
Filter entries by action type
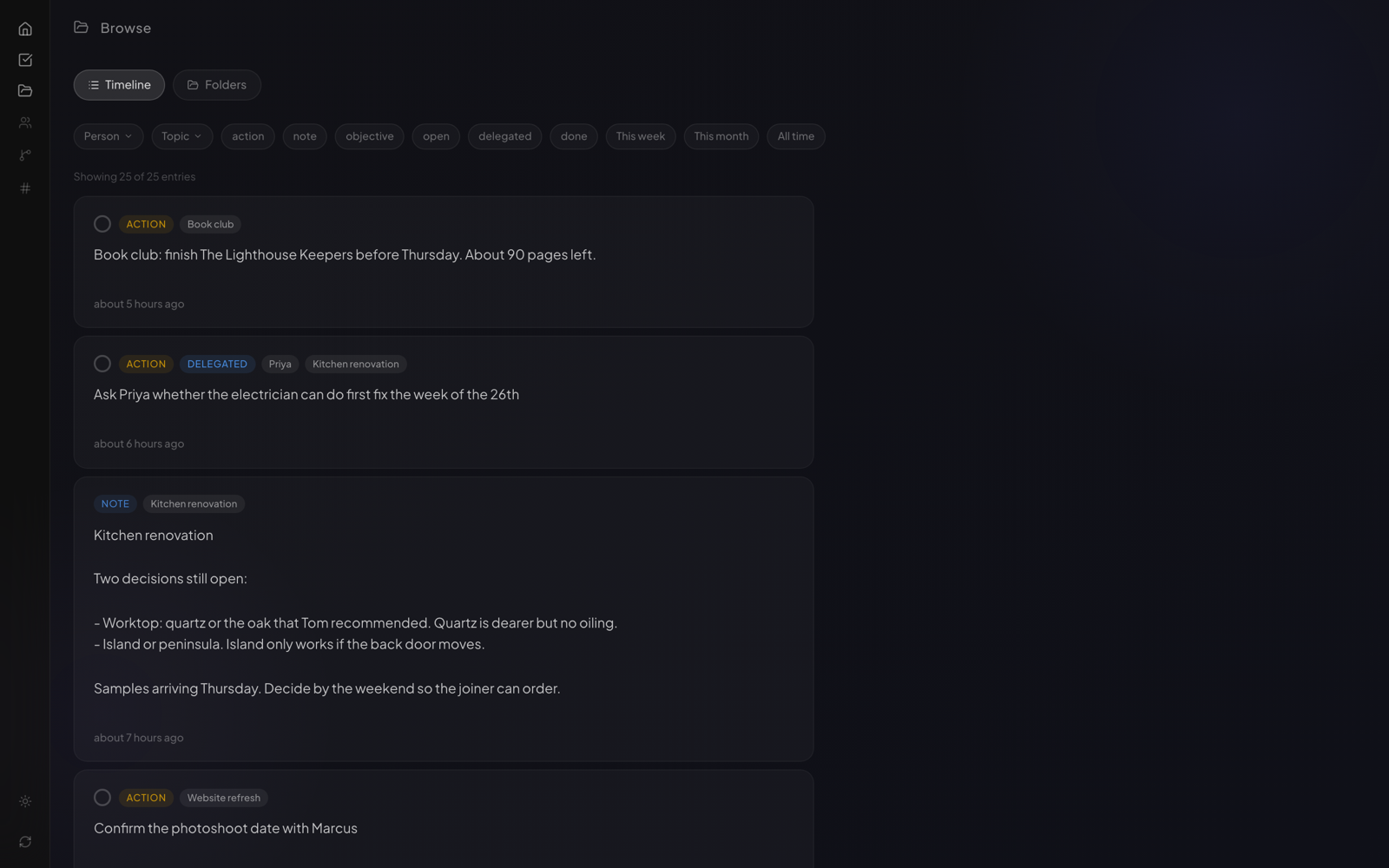pyautogui.click(x=248, y=136)
